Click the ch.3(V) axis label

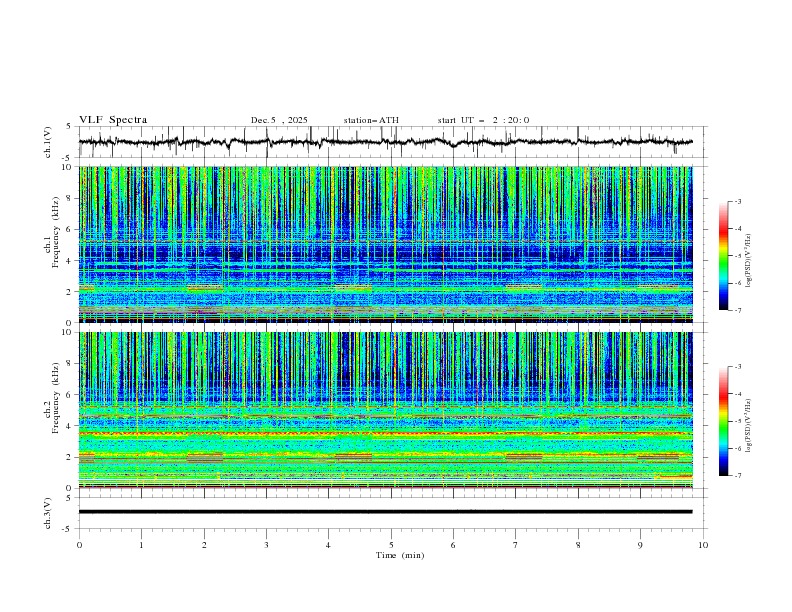point(49,512)
